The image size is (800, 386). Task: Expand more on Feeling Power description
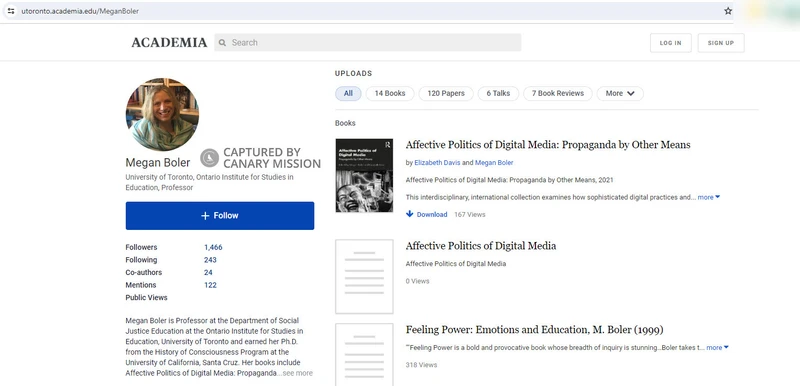coord(717,348)
